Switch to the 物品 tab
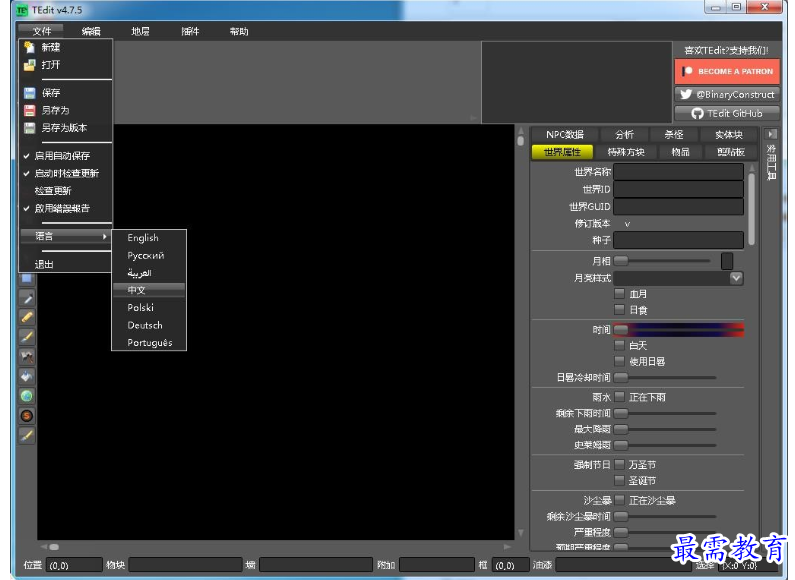Viewport: 795px width, 580px height. pos(680,152)
